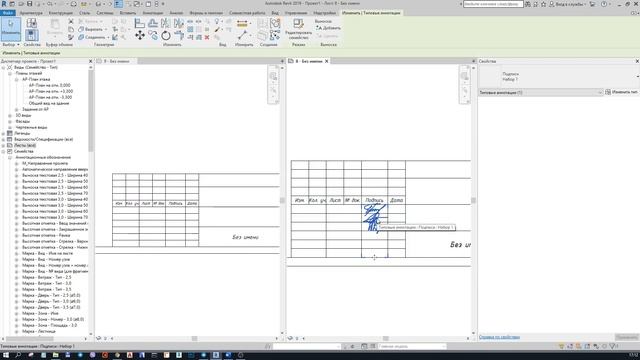Click Edit Type (Изменить тип) button
Screen dimensions: 640x360
pyautogui.click(x=622, y=92)
